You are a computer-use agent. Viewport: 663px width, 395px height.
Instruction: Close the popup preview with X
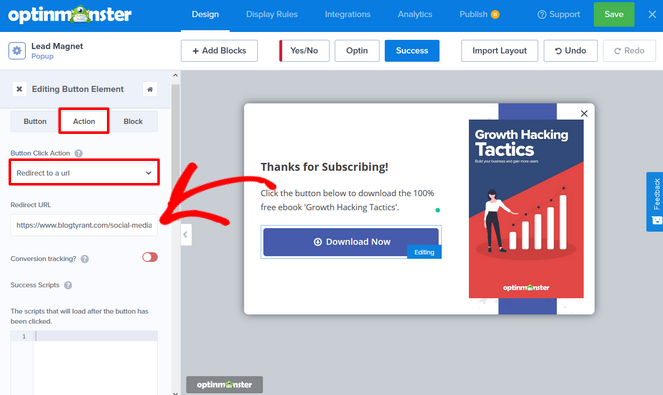[x=584, y=113]
